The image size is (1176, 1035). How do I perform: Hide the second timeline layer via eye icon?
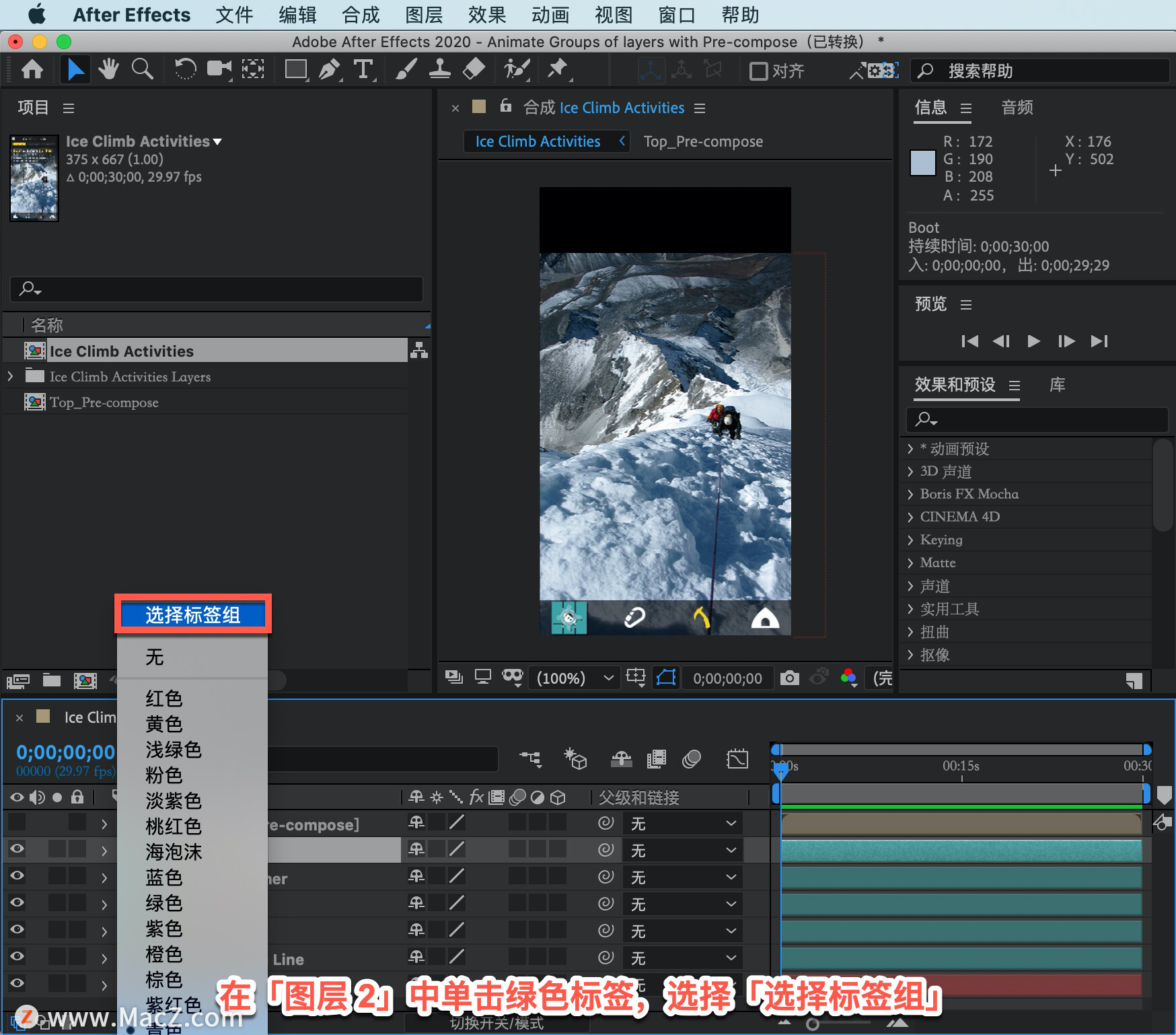click(x=17, y=849)
